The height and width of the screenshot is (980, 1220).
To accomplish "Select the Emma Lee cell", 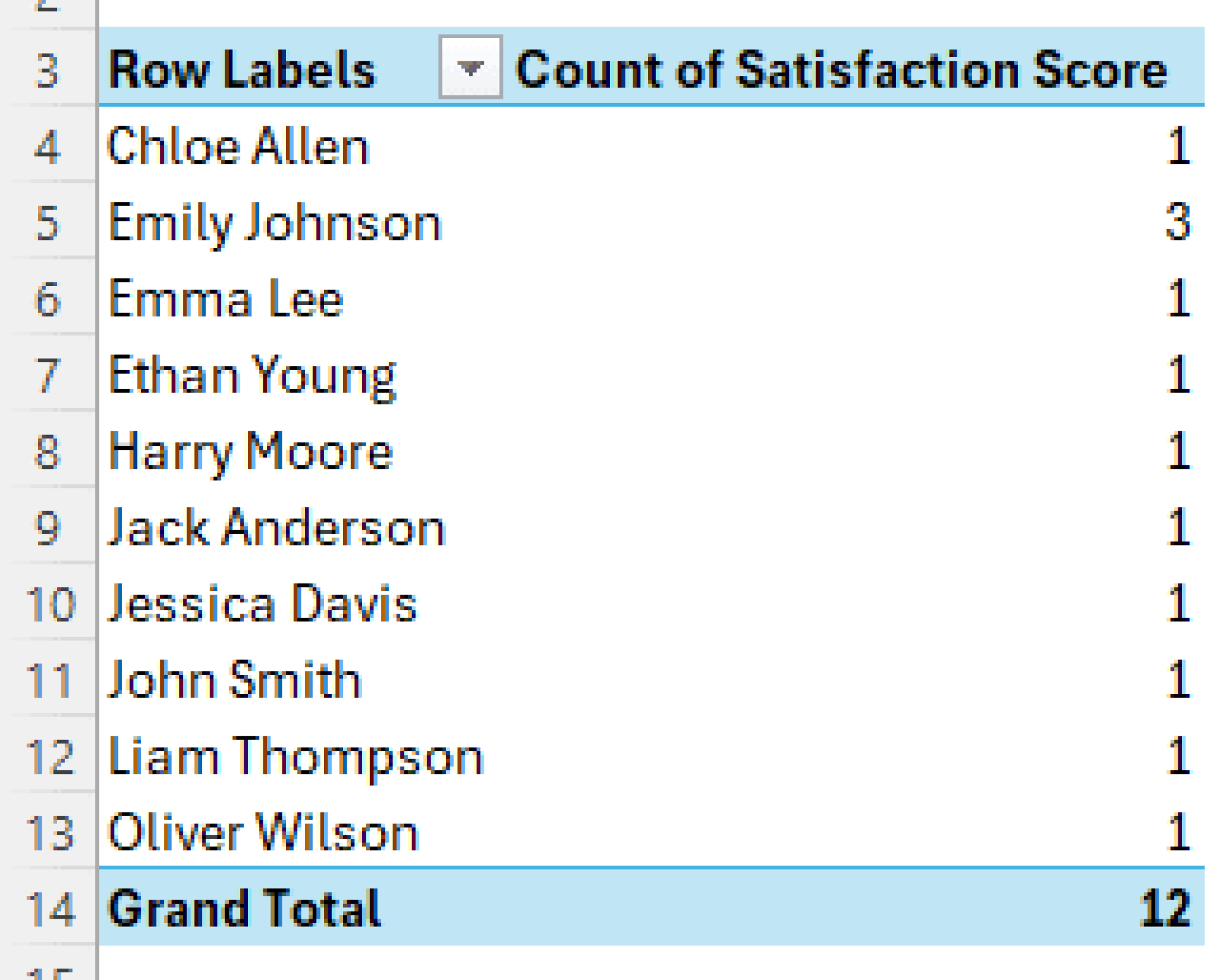I will tap(226, 299).
